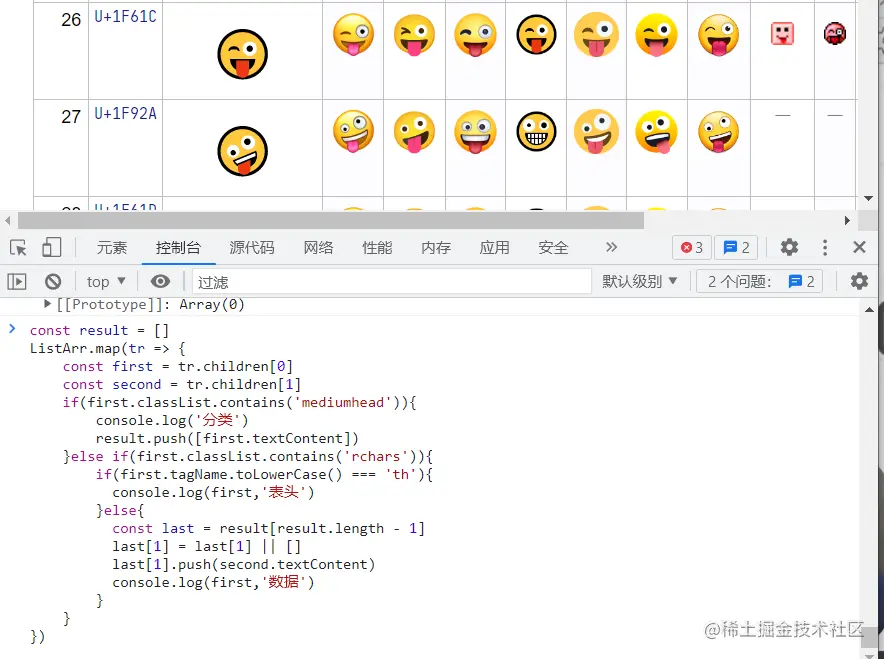
Task: Click the round red emoji in row 26
Action: (835, 33)
